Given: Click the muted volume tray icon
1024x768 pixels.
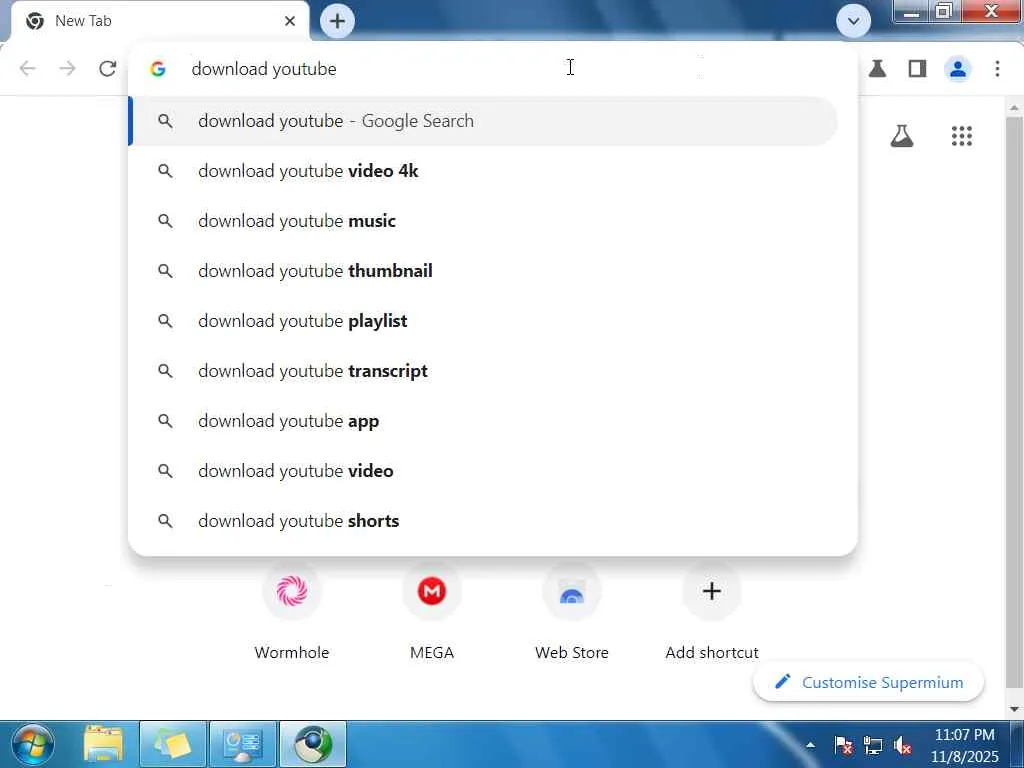Looking at the screenshot, I should [902, 745].
